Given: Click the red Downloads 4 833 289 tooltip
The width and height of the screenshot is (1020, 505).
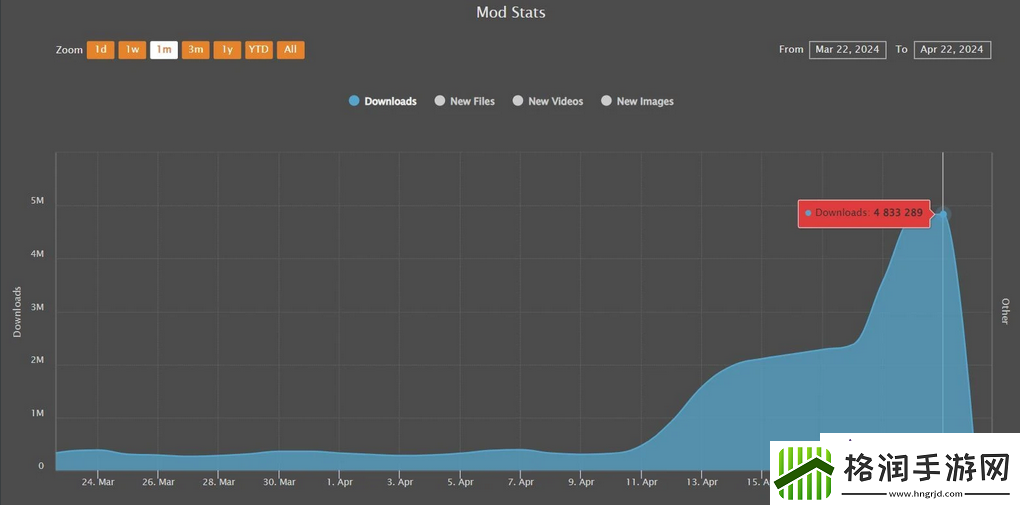Looking at the screenshot, I should click(x=865, y=214).
